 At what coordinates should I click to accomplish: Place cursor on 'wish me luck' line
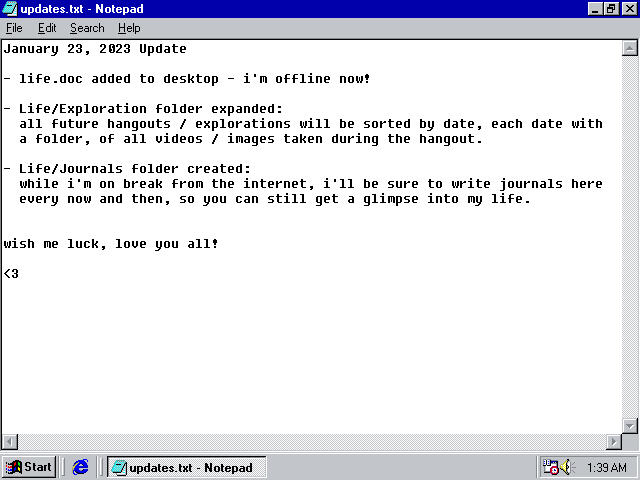tap(110, 244)
